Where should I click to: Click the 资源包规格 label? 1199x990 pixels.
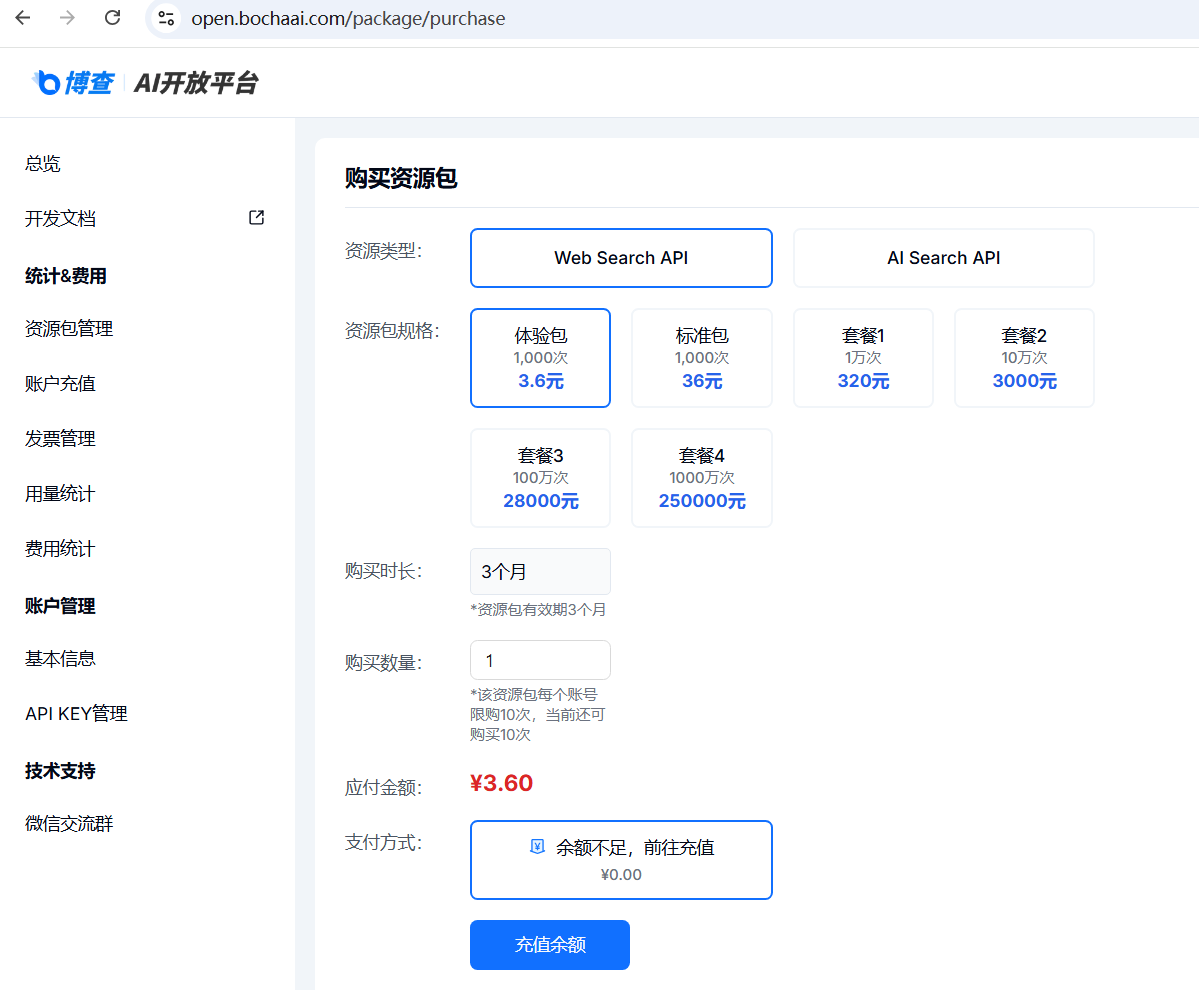392,331
